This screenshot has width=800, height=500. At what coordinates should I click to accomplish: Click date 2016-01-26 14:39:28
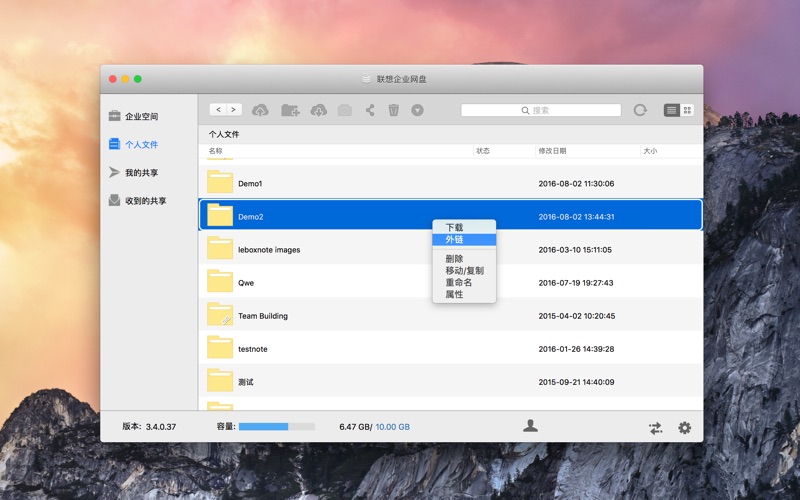tap(576, 349)
